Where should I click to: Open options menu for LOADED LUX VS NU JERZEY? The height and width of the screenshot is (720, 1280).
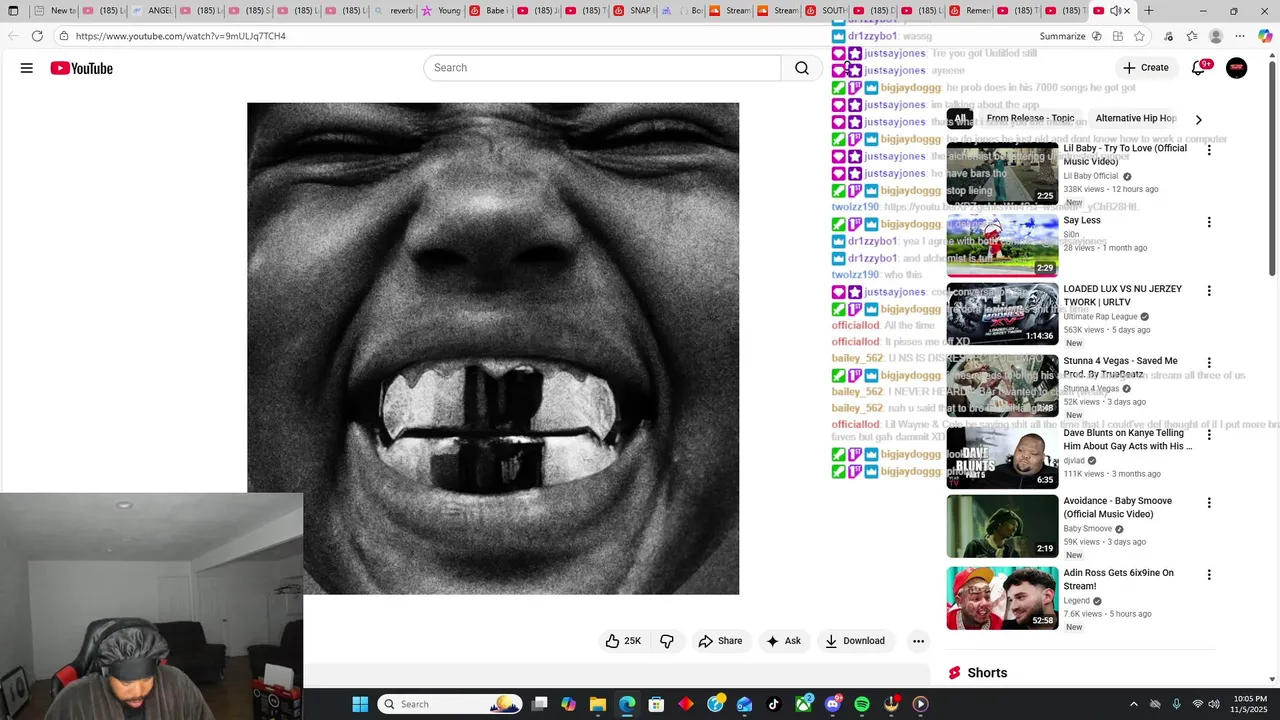coord(1209,291)
